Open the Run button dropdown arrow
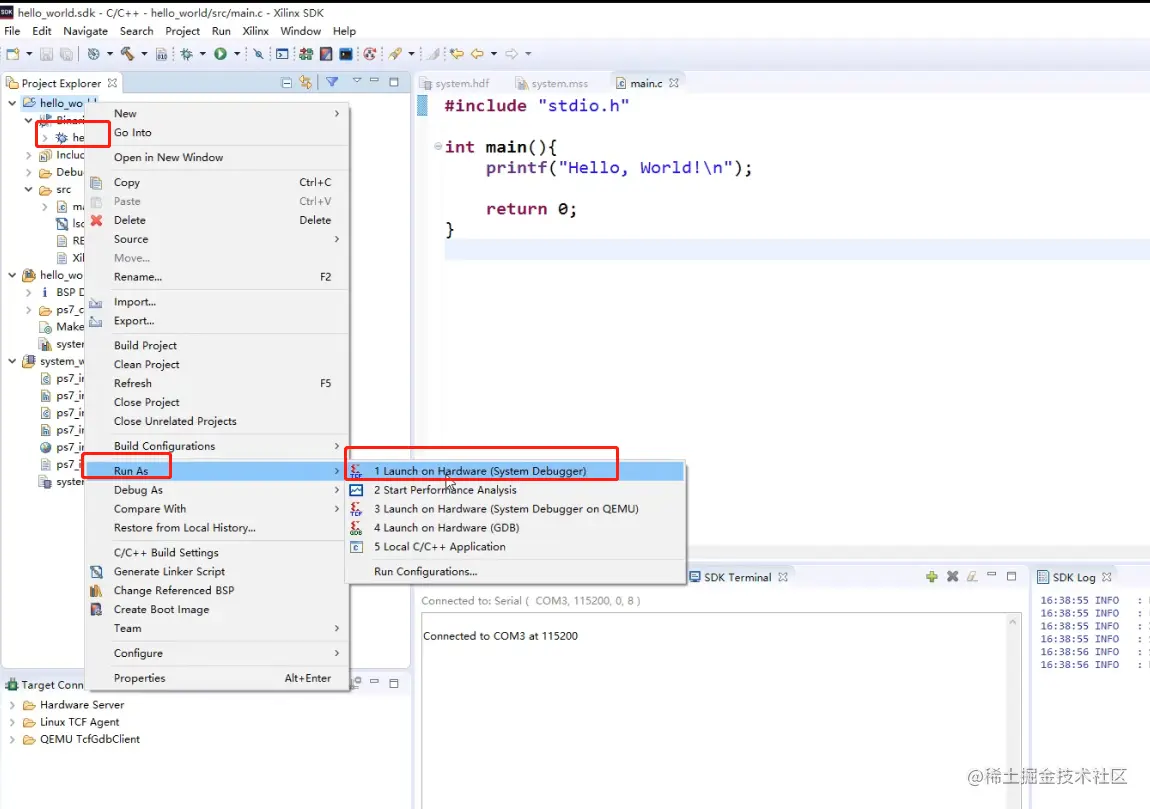This screenshot has width=1150, height=809. tap(237, 54)
